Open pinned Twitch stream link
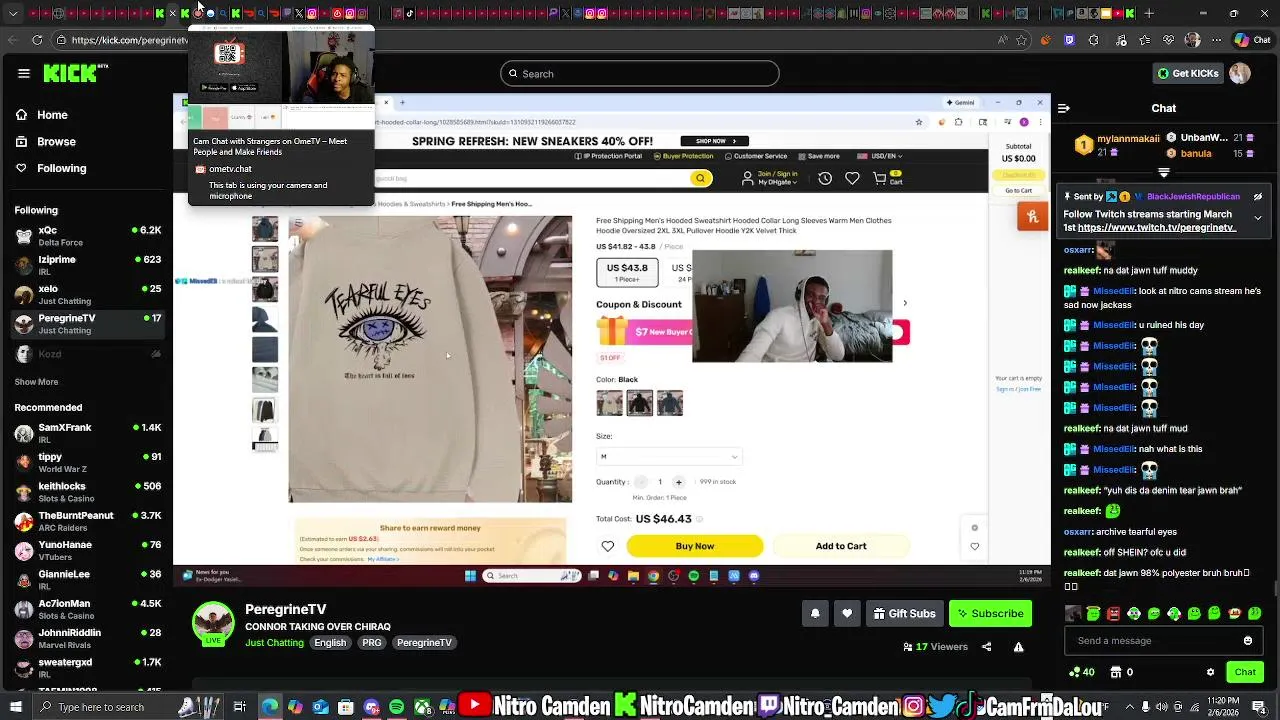This screenshot has height=720, width=1280. [1157, 228]
